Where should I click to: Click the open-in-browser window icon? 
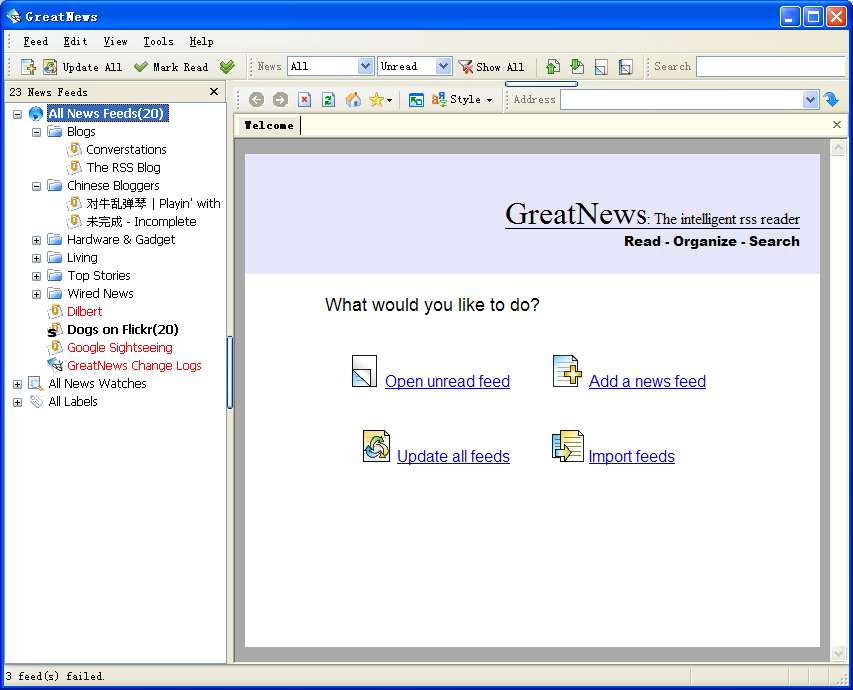pos(416,100)
